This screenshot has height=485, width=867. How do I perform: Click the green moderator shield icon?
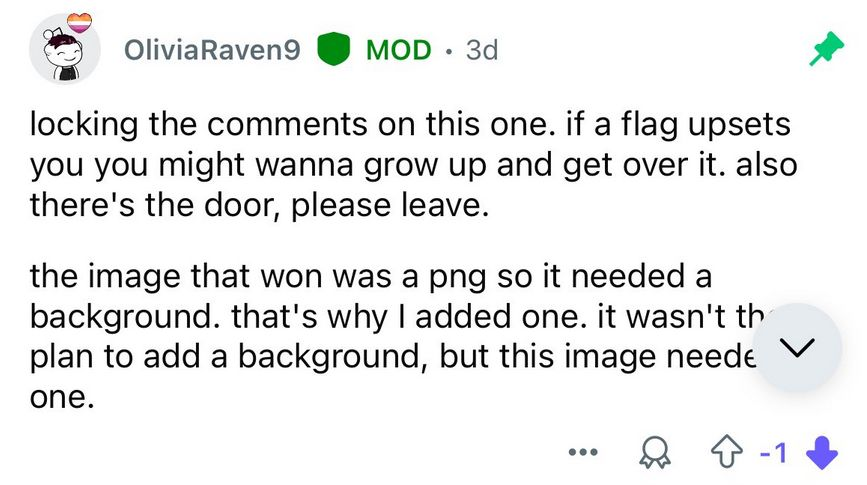(x=333, y=49)
